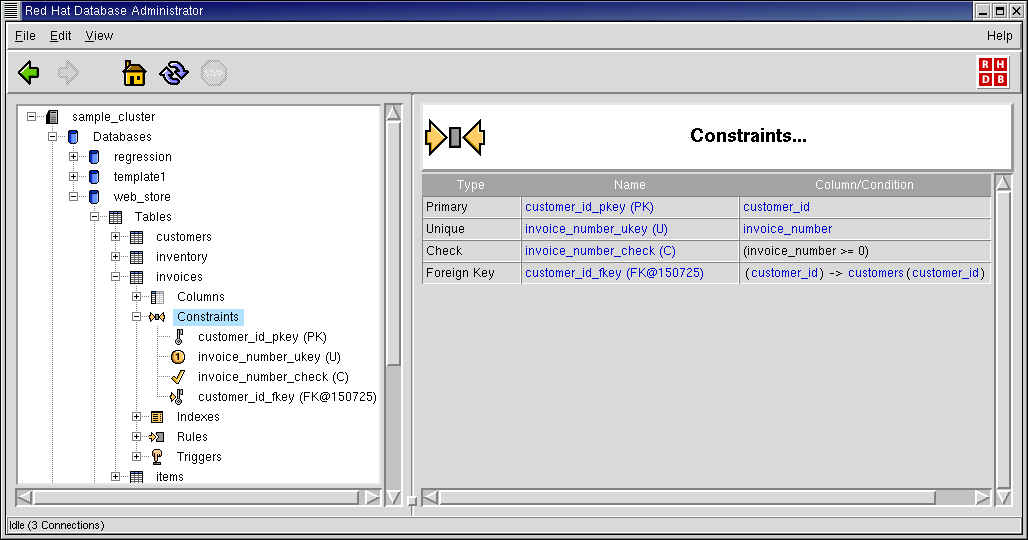Collapse the invoices table node

[115, 277]
